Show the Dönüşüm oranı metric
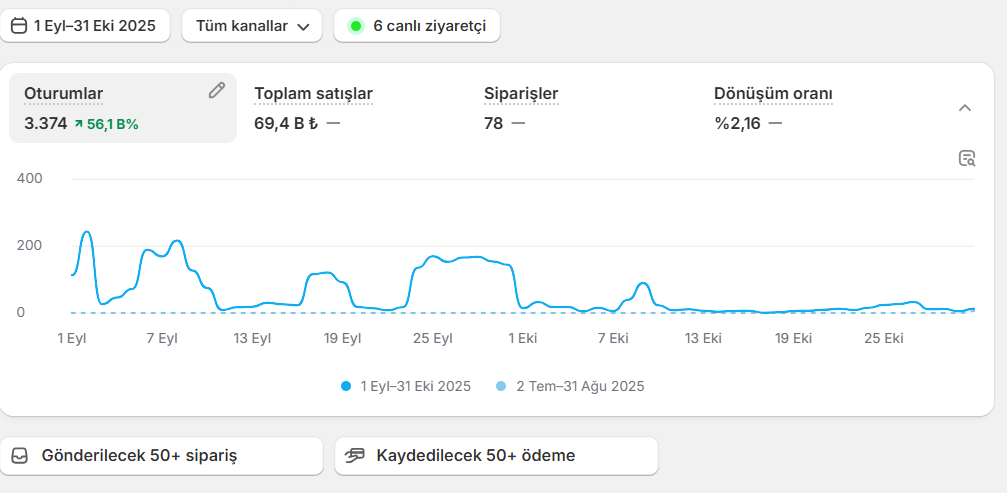Image resolution: width=1007 pixels, height=493 pixels. tap(773, 94)
